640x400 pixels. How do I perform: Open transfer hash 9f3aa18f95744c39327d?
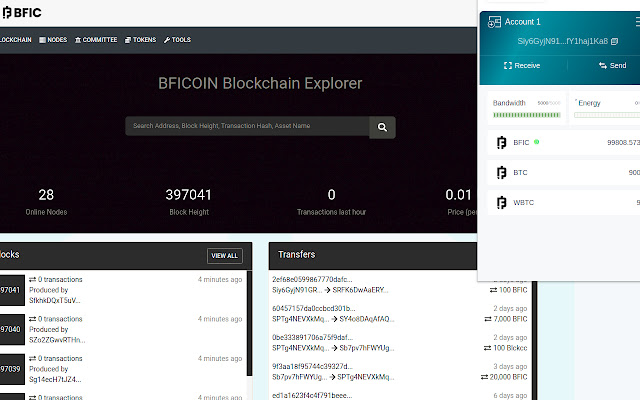click(x=312, y=367)
